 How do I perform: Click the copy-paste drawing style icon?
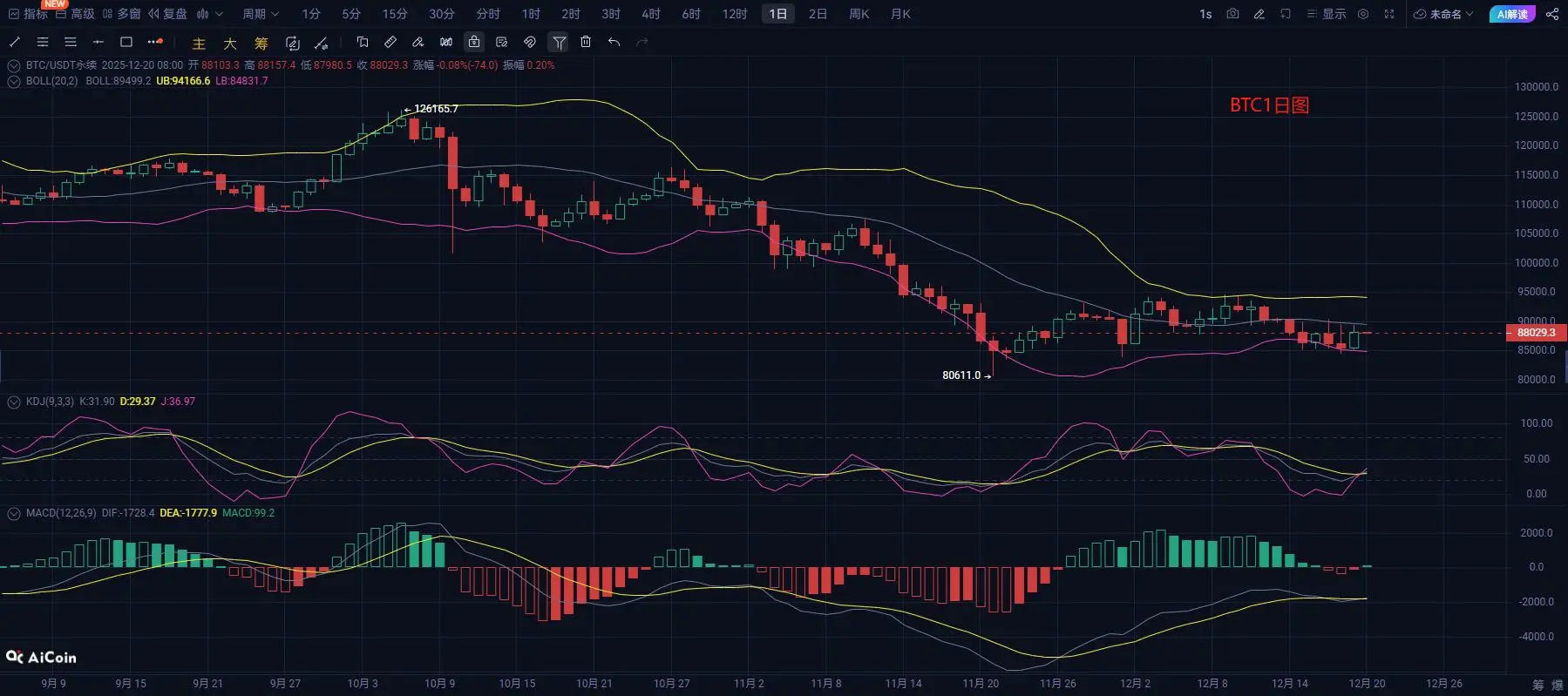click(363, 42)
